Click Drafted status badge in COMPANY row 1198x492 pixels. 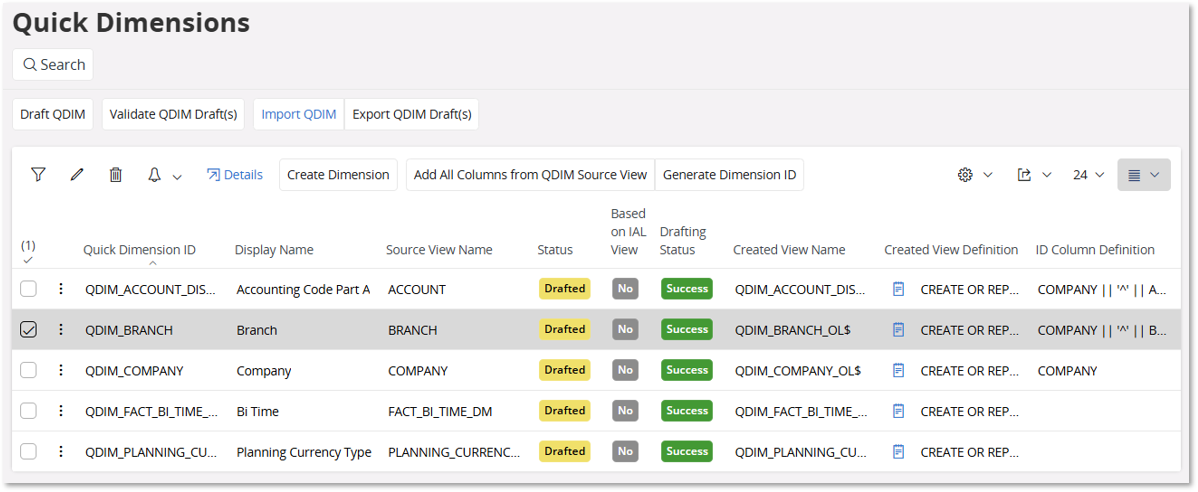(x=565, y=371)
